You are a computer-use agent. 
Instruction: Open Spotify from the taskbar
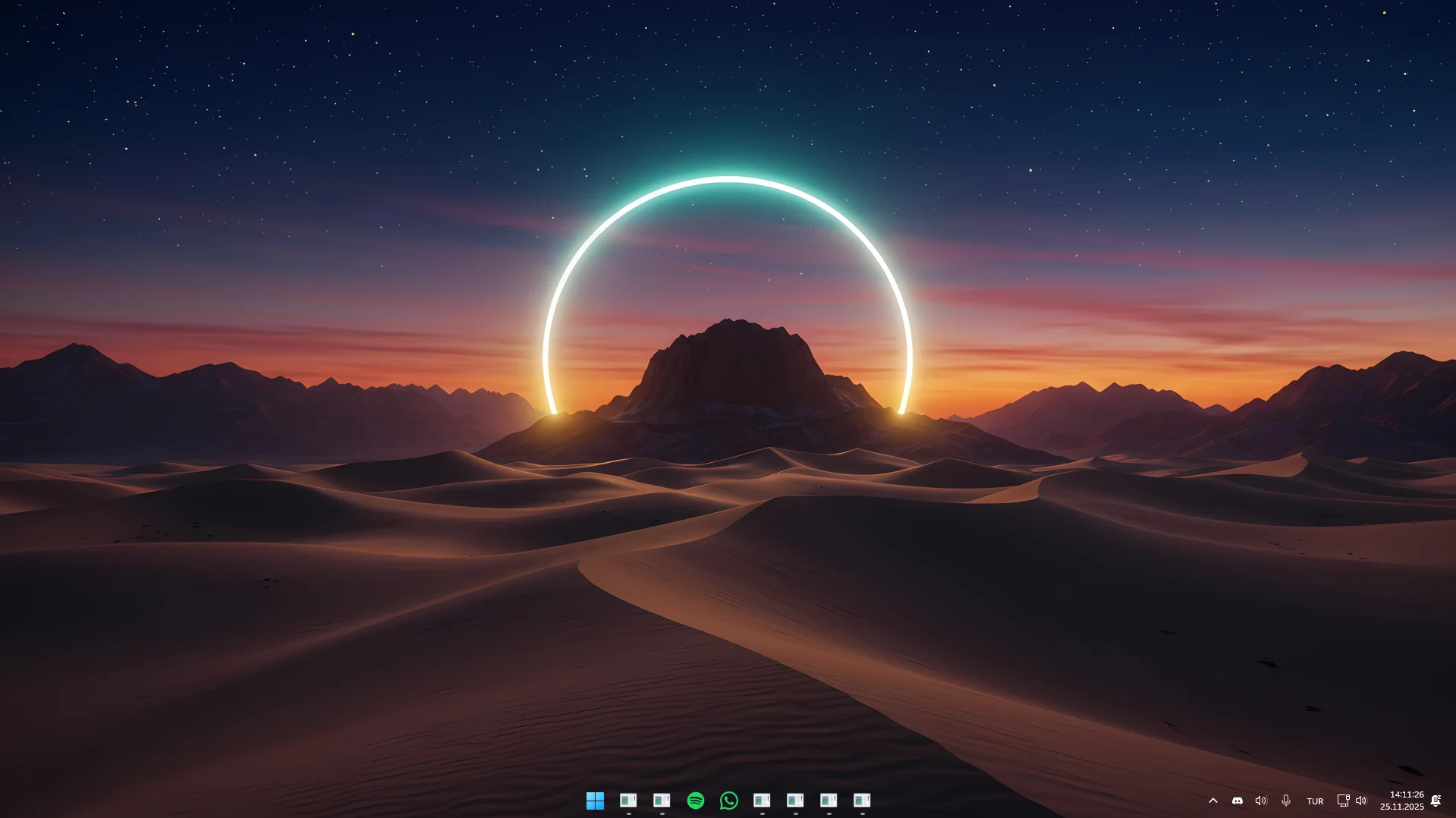(x=695, y=801)
